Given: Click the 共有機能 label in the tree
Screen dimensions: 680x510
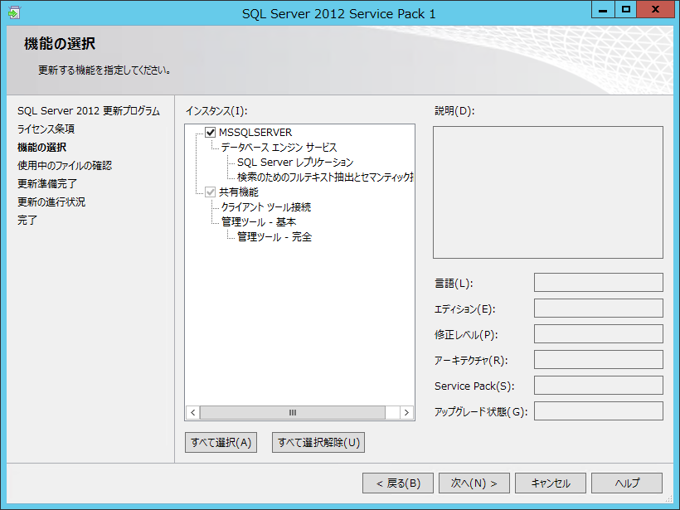Looking at the screenshot, I should click(239, 192).
